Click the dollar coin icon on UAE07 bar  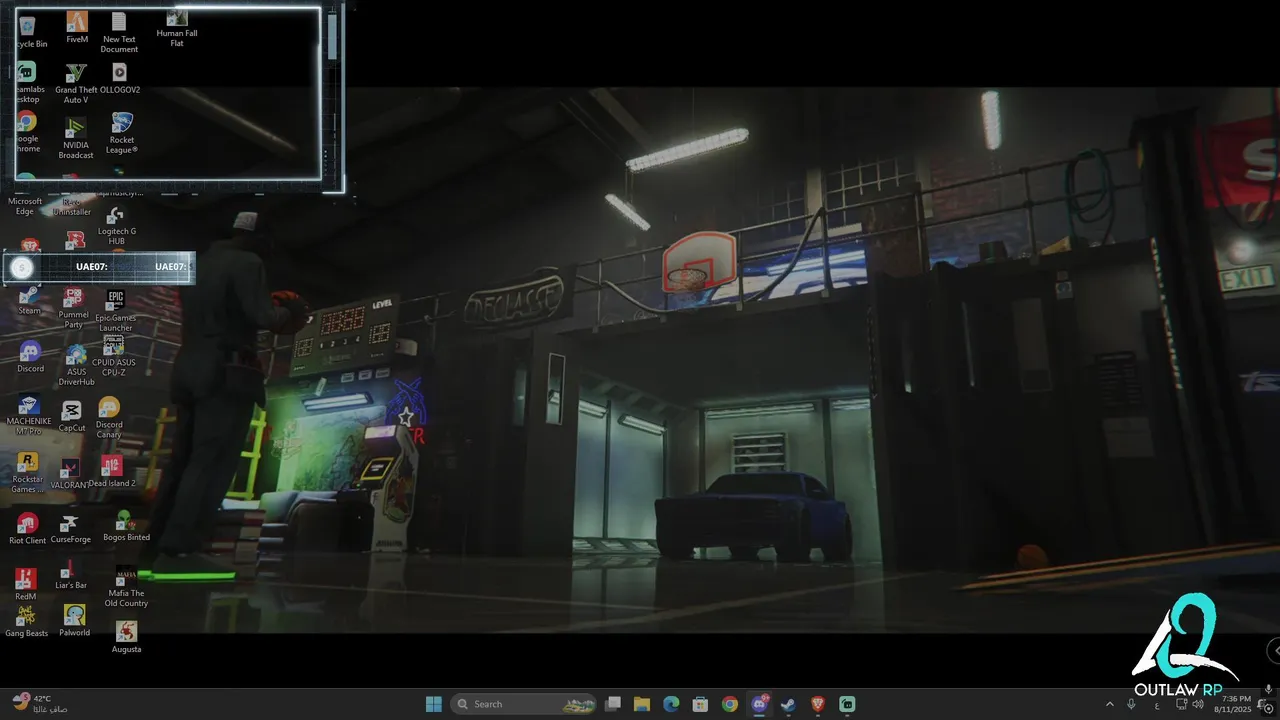[x=22, y=267]
